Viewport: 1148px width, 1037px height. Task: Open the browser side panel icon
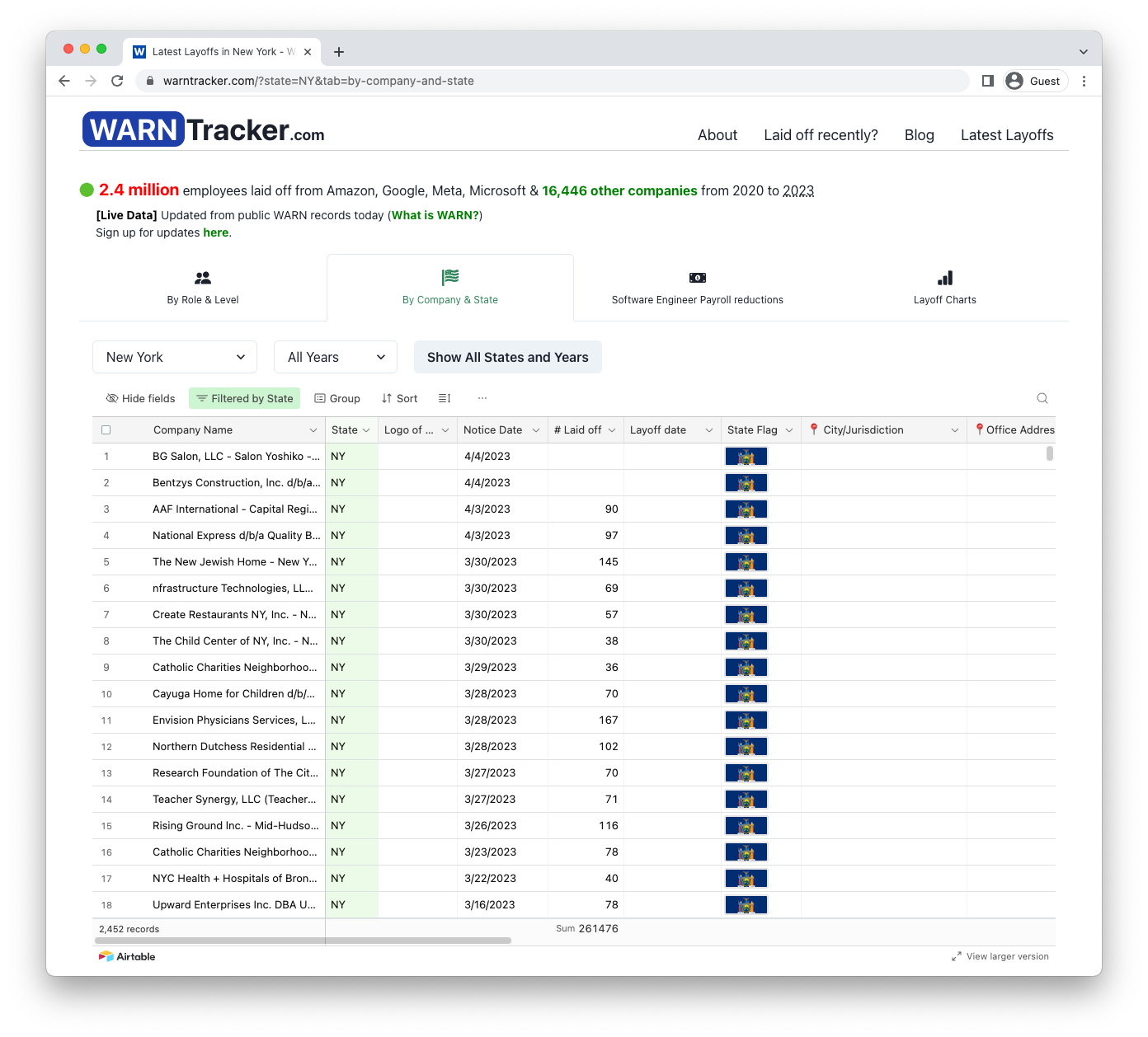coord(987,81)
